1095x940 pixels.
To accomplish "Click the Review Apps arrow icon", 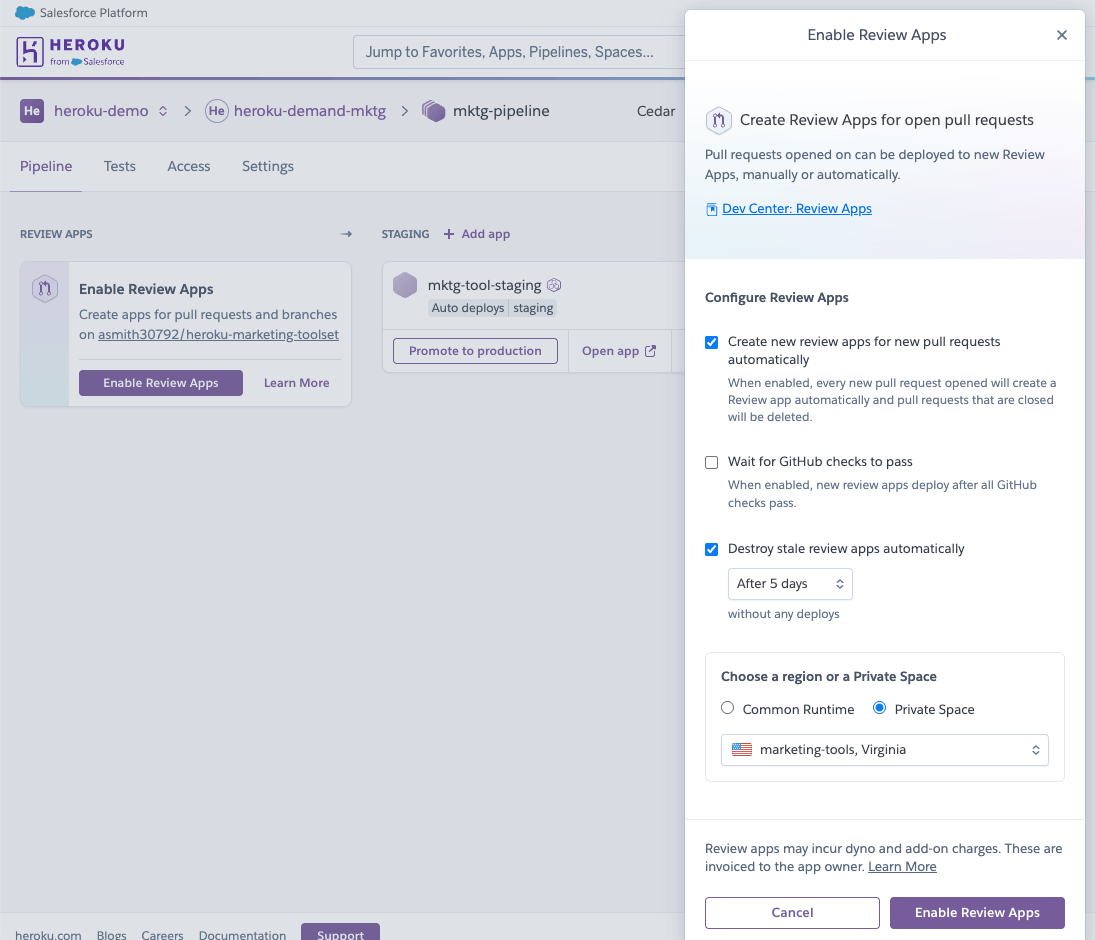I will (x=346, y=234).
